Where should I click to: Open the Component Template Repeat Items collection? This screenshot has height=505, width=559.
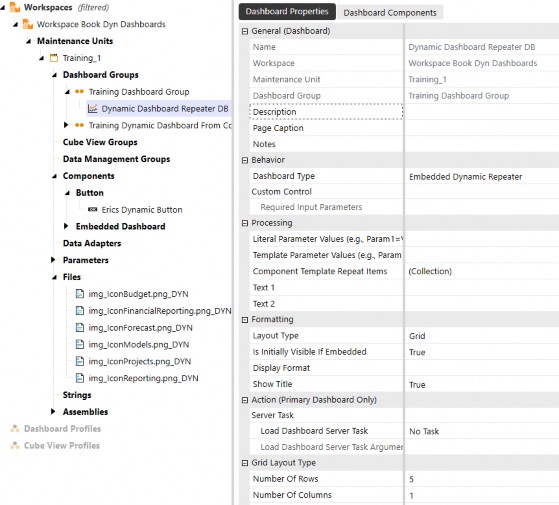[482, 271]
